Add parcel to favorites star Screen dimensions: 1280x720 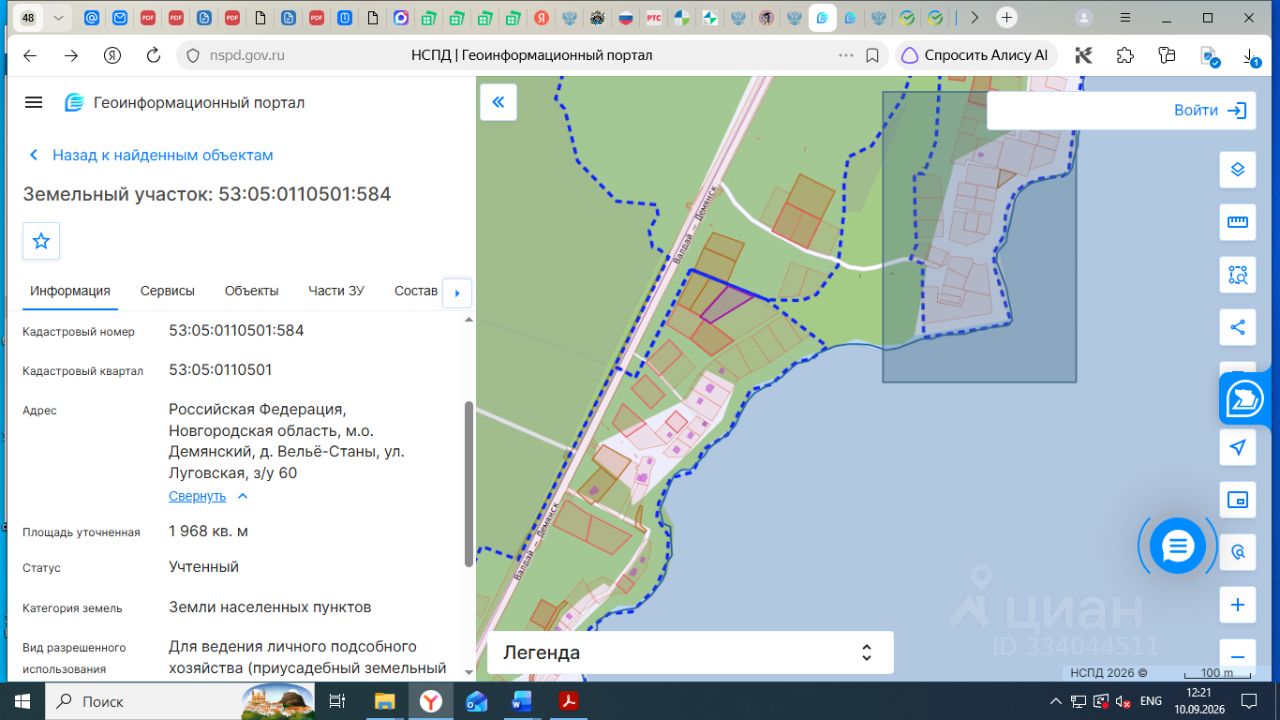click(41, 241)
